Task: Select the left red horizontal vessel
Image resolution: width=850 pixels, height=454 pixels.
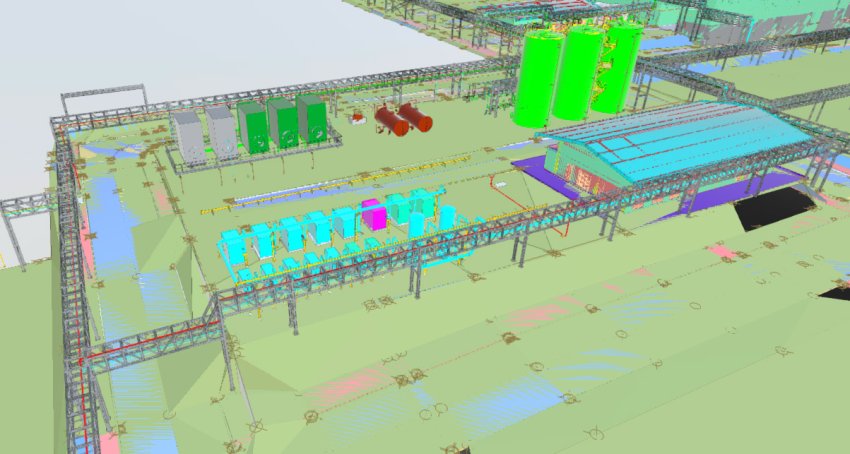Action: tap(391, 122)
